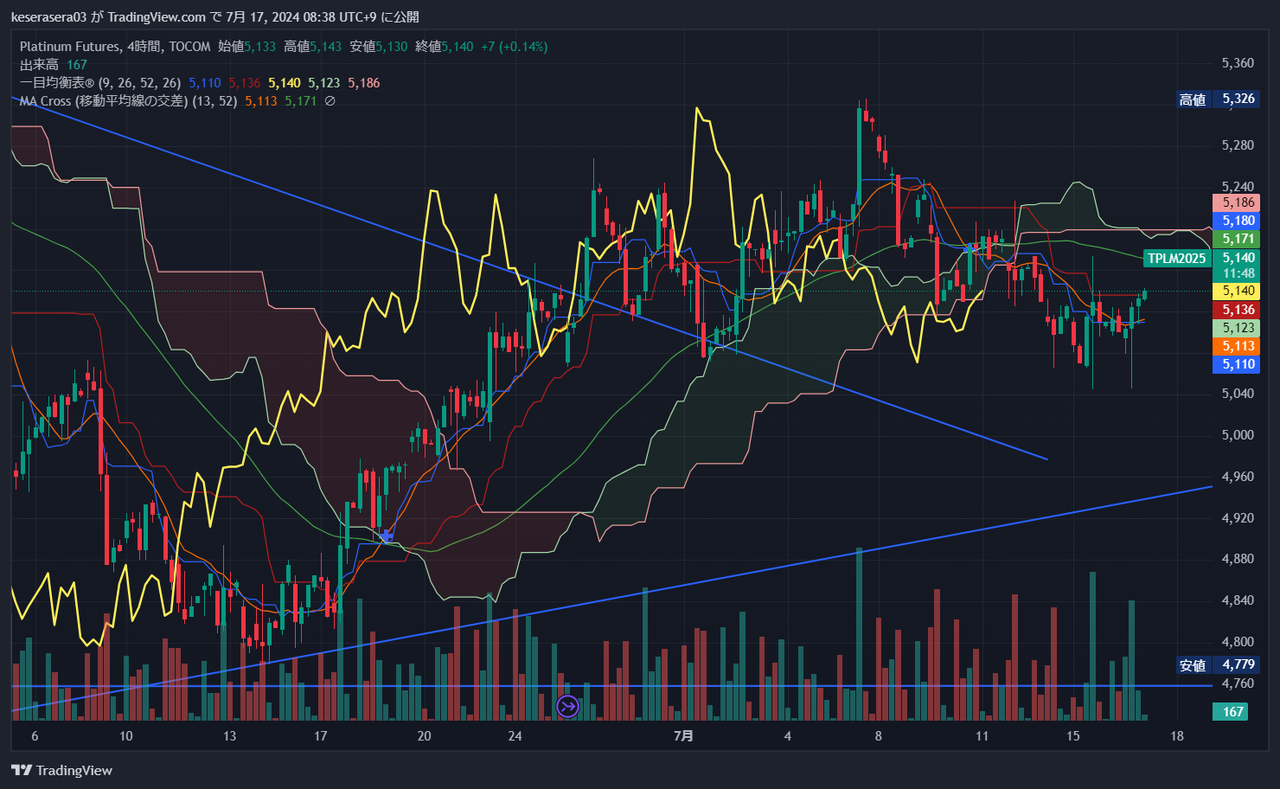Click the 5,280 price scale label
The width and height of the screenshot is (1280, 789).
click(x=1238, y=146)
